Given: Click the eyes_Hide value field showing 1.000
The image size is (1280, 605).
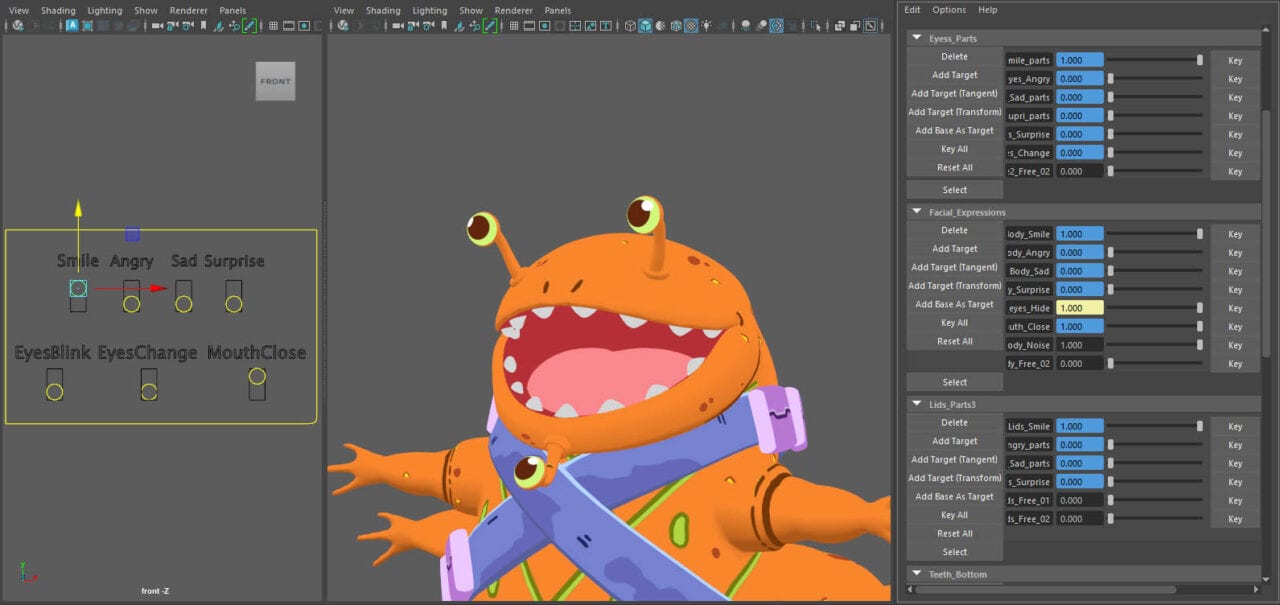Looking at the screenshot, I should [1080, 308].
